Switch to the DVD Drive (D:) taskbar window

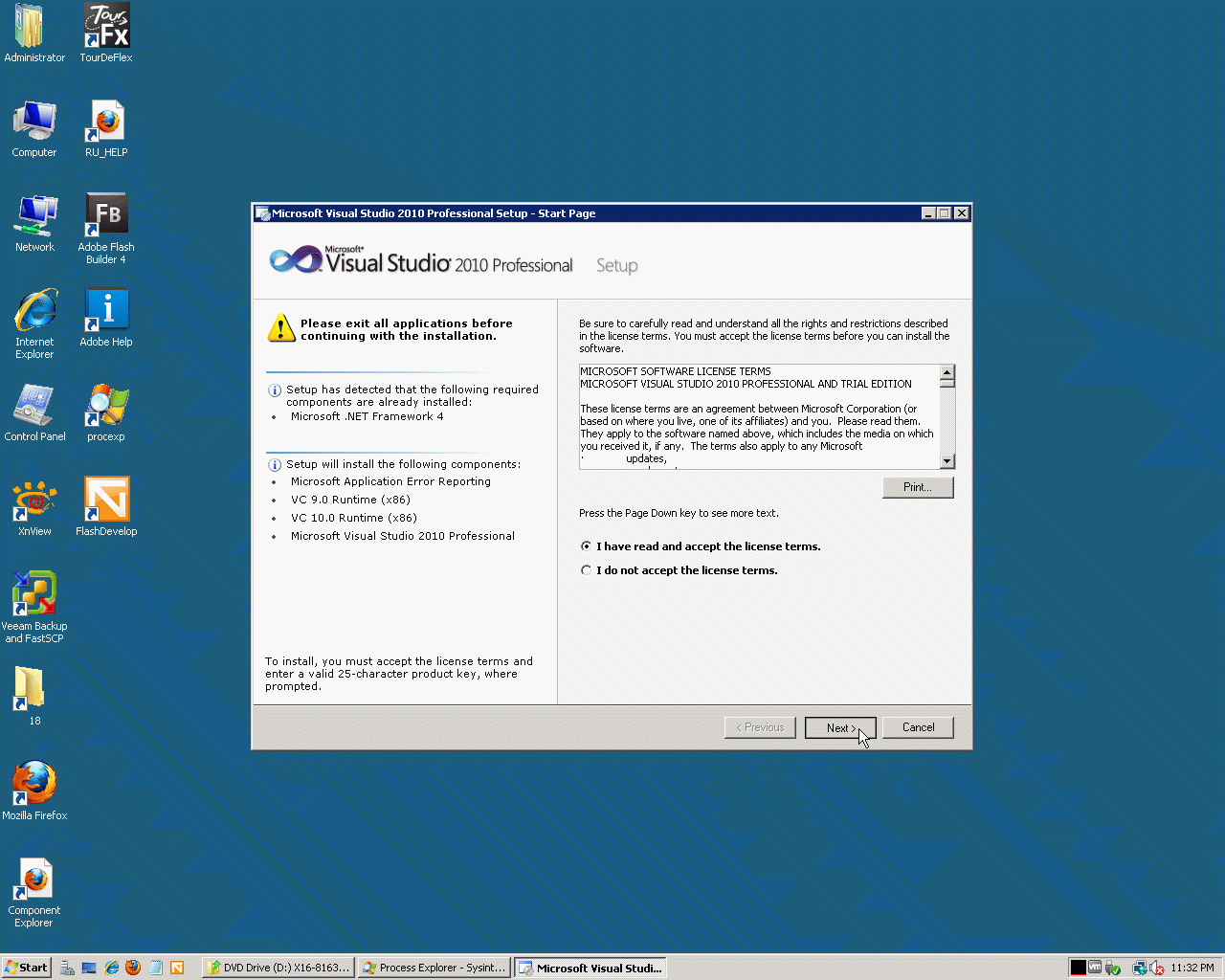click(278, 968)
